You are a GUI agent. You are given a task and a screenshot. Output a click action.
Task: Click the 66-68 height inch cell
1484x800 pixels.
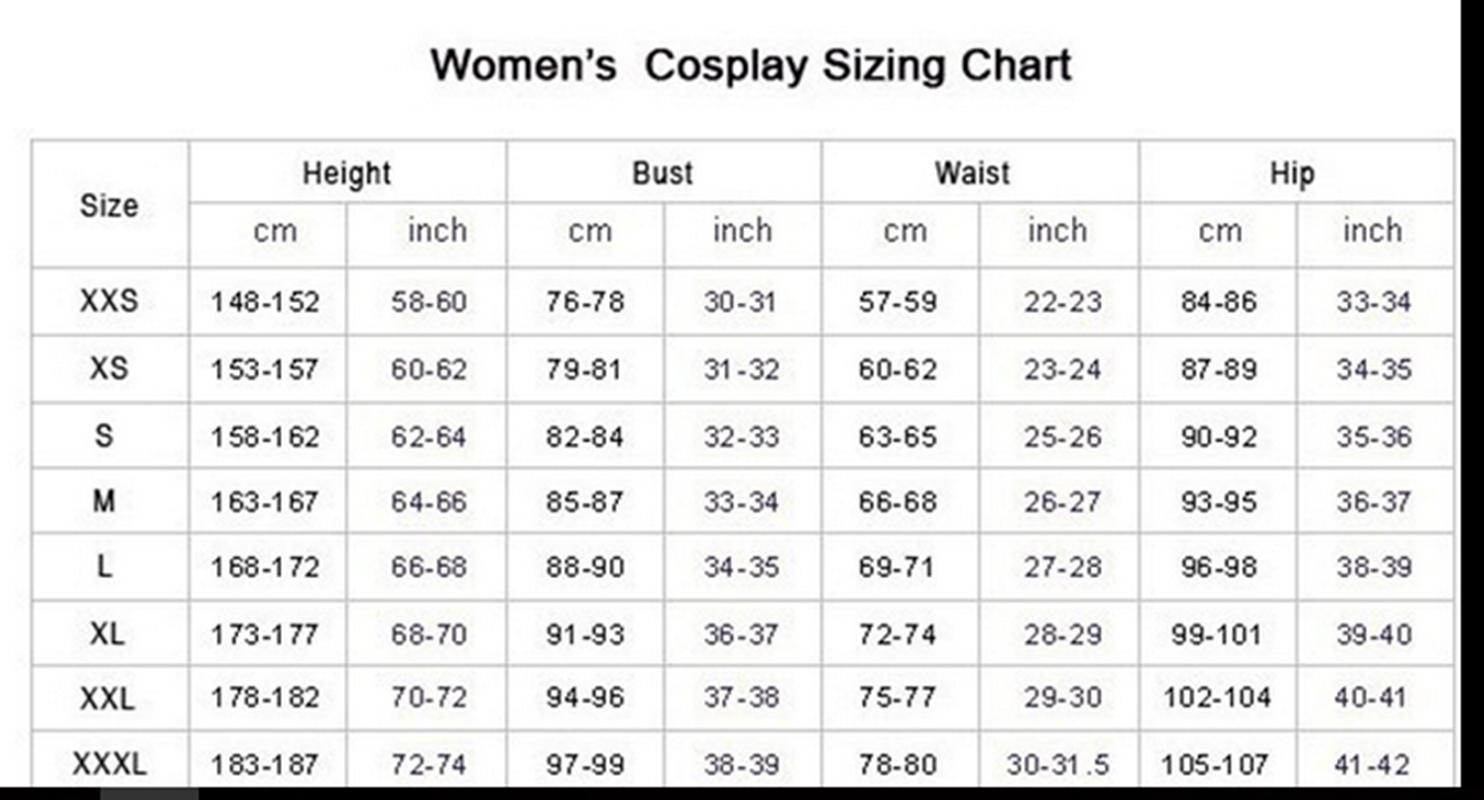point(429,568)
